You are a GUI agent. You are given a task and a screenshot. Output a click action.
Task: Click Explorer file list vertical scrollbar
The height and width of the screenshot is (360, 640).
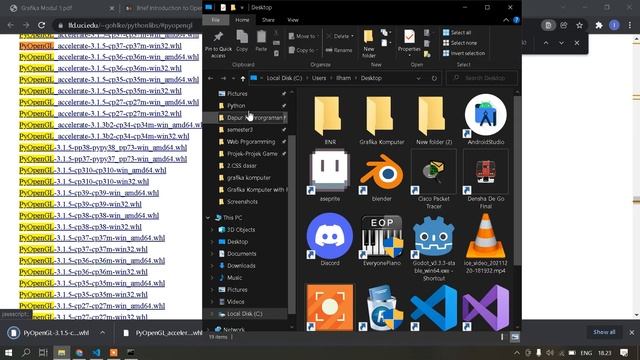[x=517, y=180]
